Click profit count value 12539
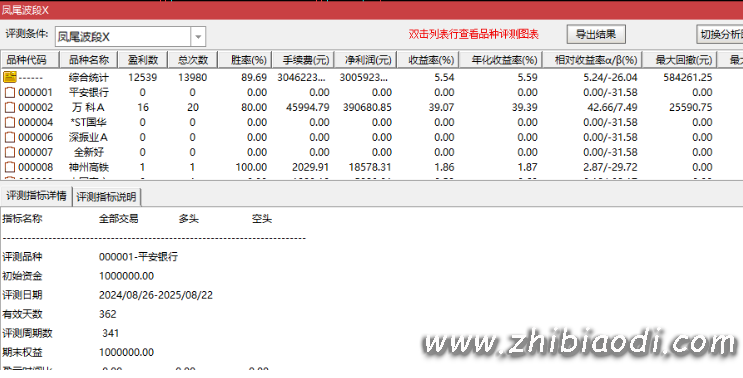 [x=143, y=77]
